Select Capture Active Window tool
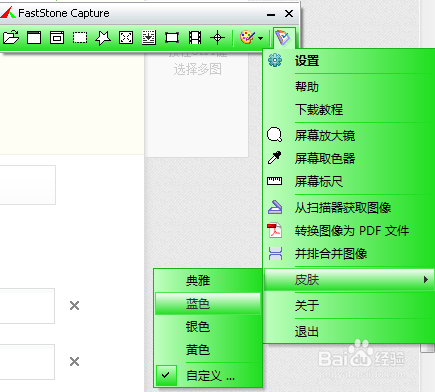435x392 pixels. [x=34, y=37]
